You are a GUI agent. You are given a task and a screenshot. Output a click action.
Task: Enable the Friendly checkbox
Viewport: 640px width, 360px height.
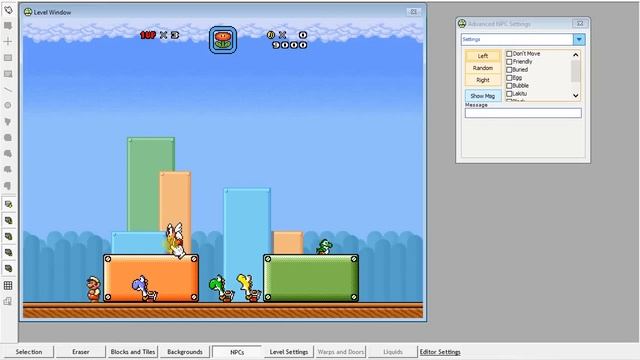pos(509,62)
